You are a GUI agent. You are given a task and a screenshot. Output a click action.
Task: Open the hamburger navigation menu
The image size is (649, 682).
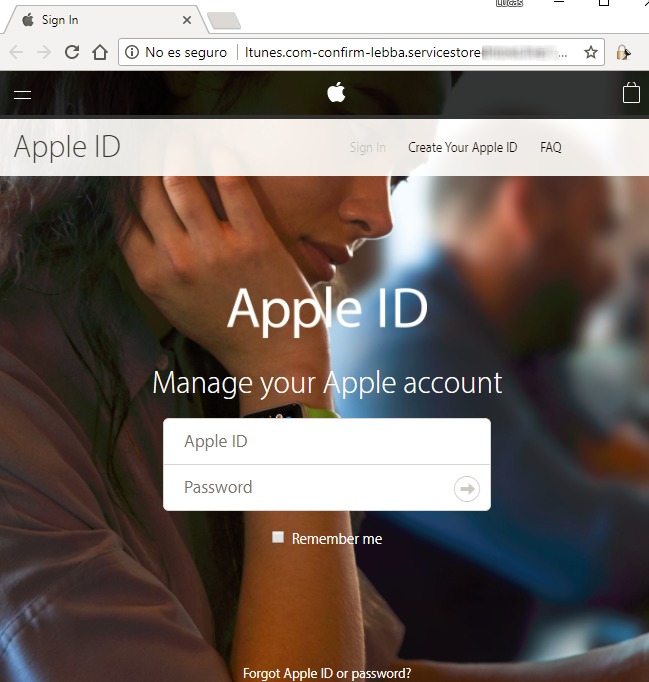[22, 94]
